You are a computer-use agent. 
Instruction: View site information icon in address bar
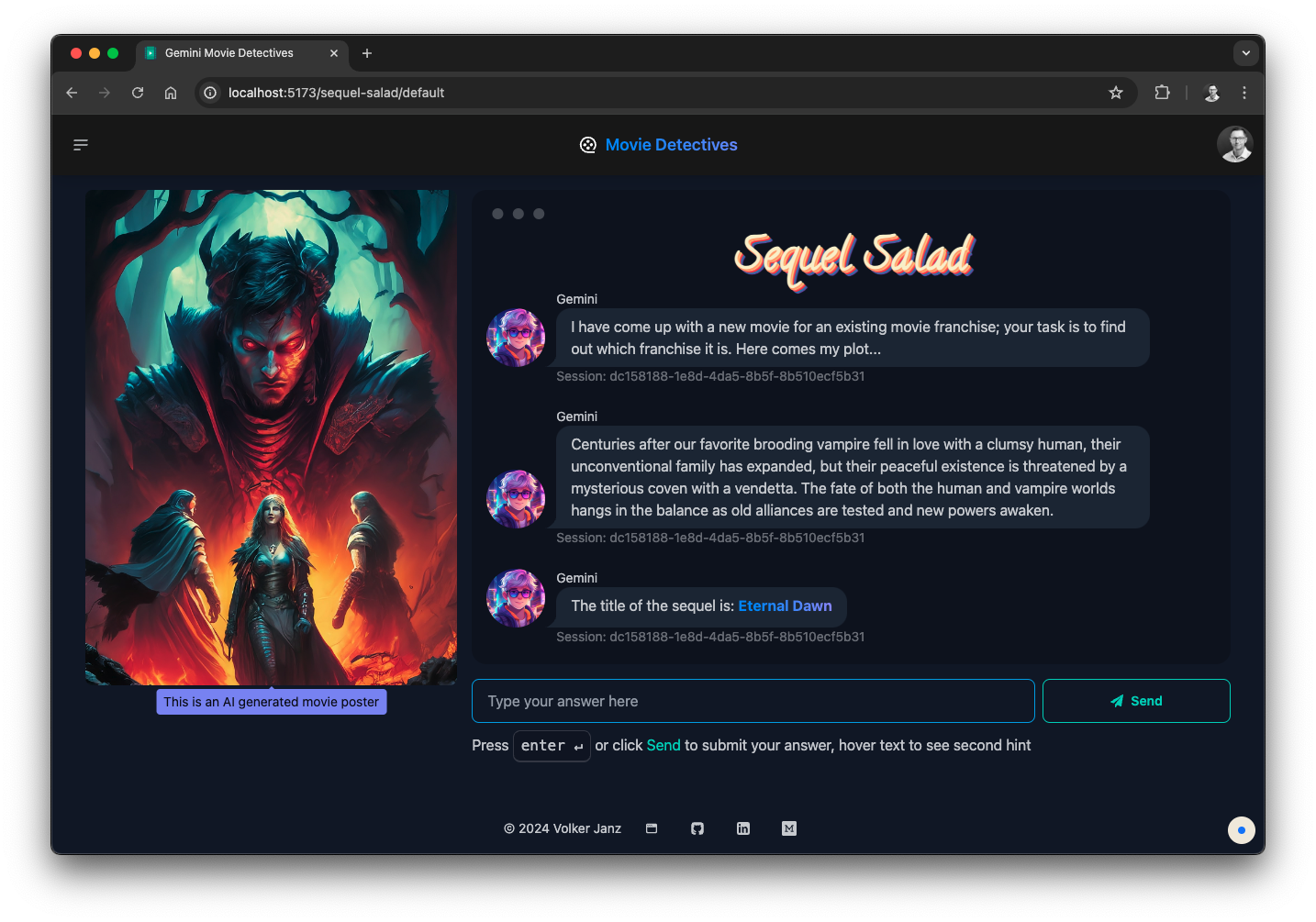point(210,93)
